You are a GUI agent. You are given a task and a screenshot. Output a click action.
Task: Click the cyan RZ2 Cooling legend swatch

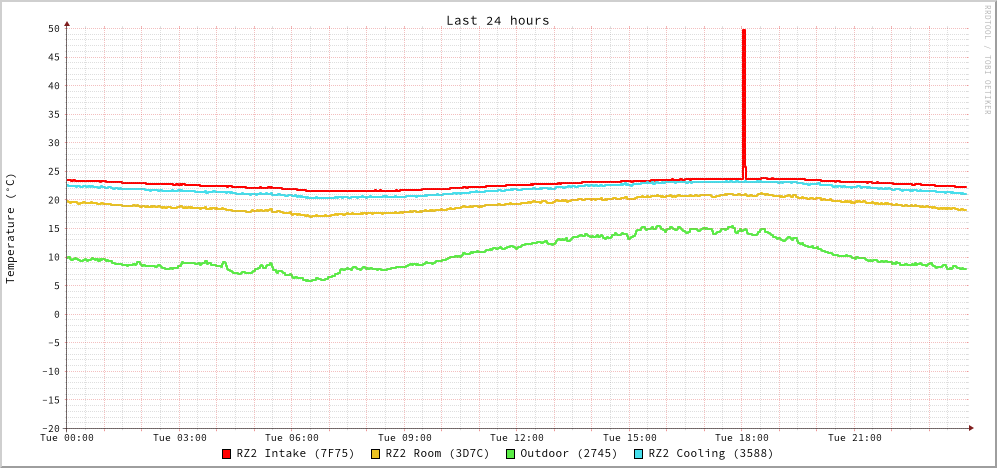coord(639,454)
